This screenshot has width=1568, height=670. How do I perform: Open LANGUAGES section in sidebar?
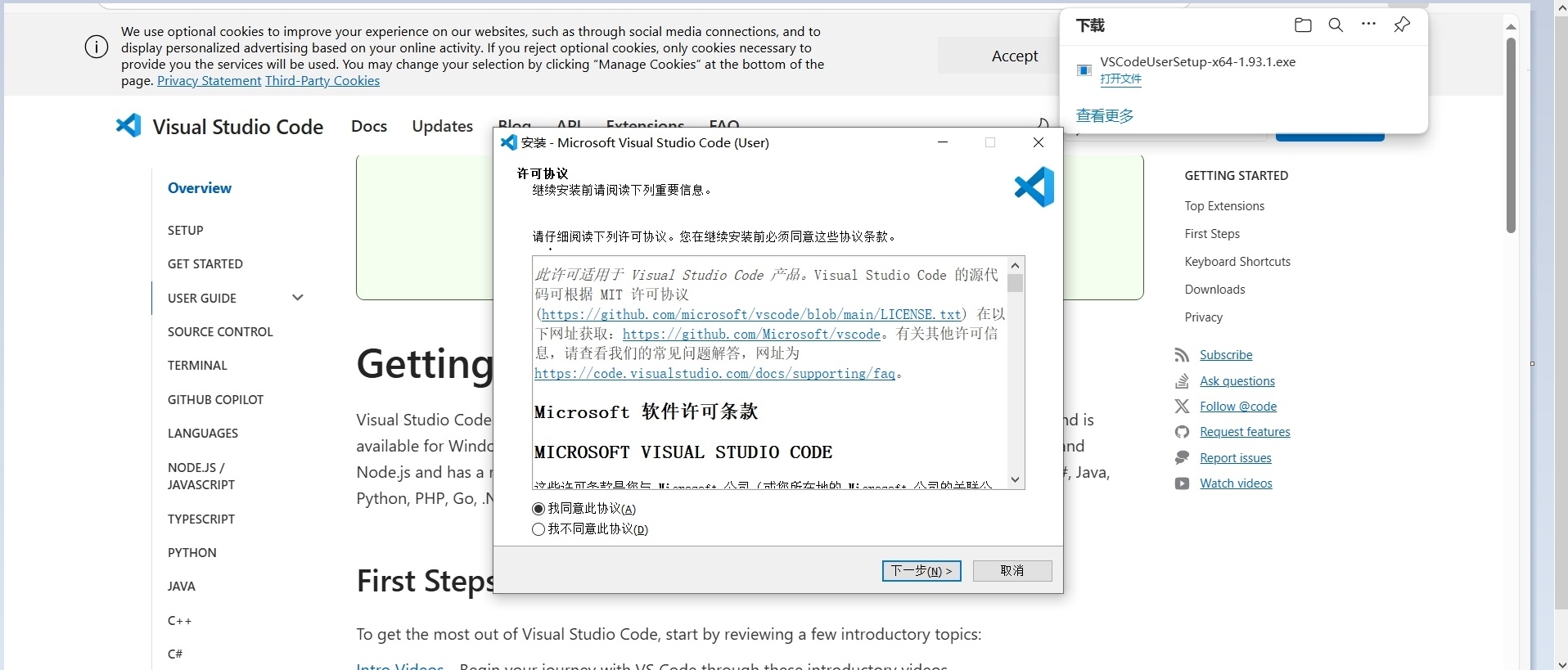coord(203,434)
